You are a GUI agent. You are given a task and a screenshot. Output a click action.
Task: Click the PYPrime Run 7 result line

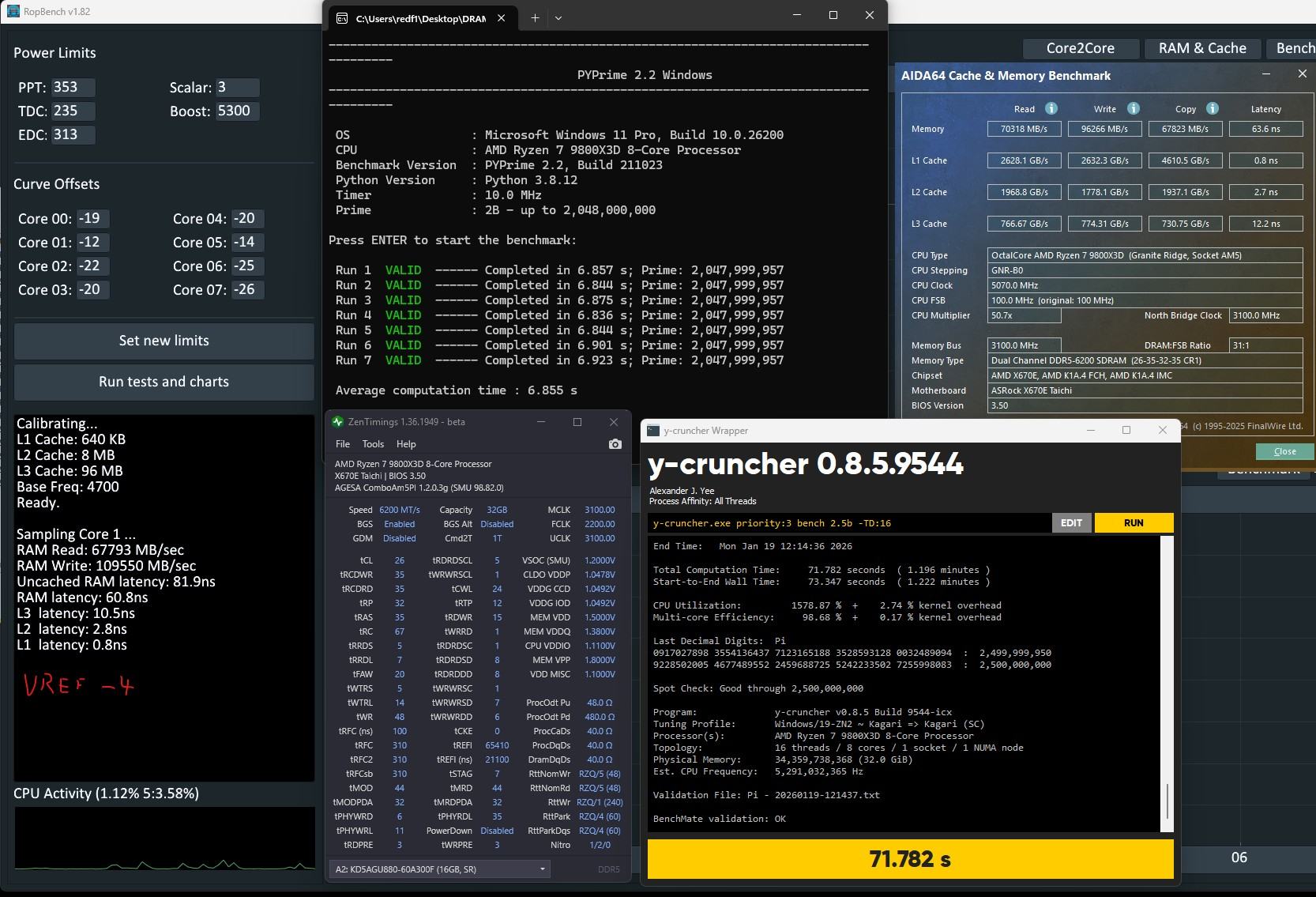(x=560, y=360)
